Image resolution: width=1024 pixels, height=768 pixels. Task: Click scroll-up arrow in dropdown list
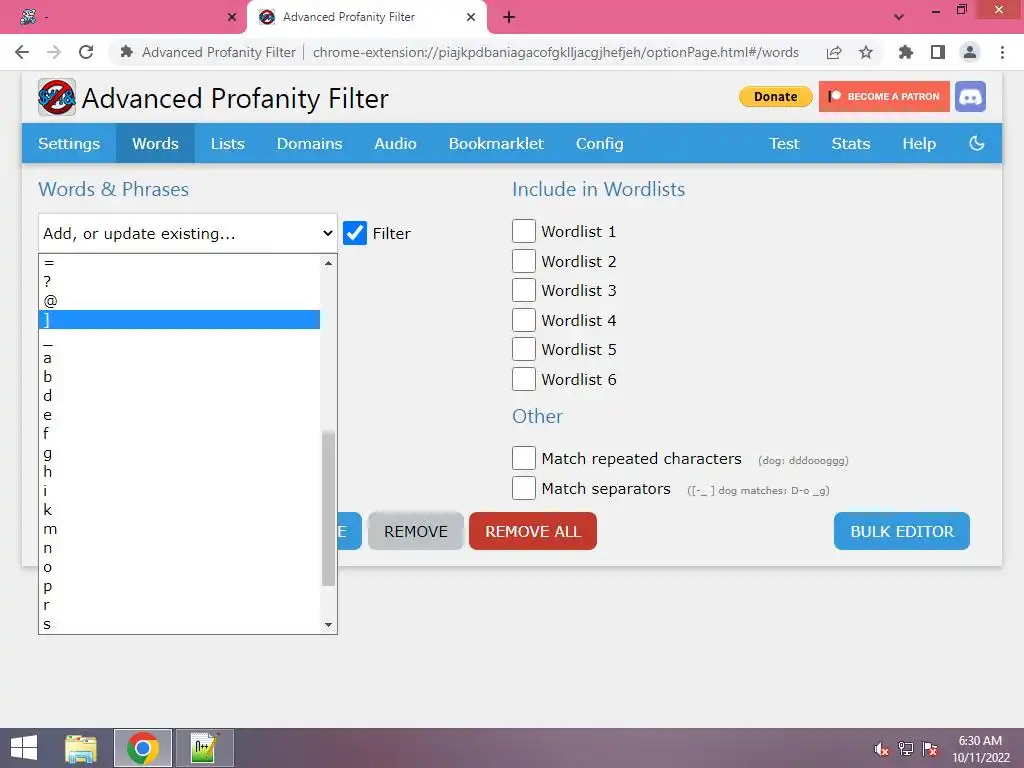(x=328, y=263)
